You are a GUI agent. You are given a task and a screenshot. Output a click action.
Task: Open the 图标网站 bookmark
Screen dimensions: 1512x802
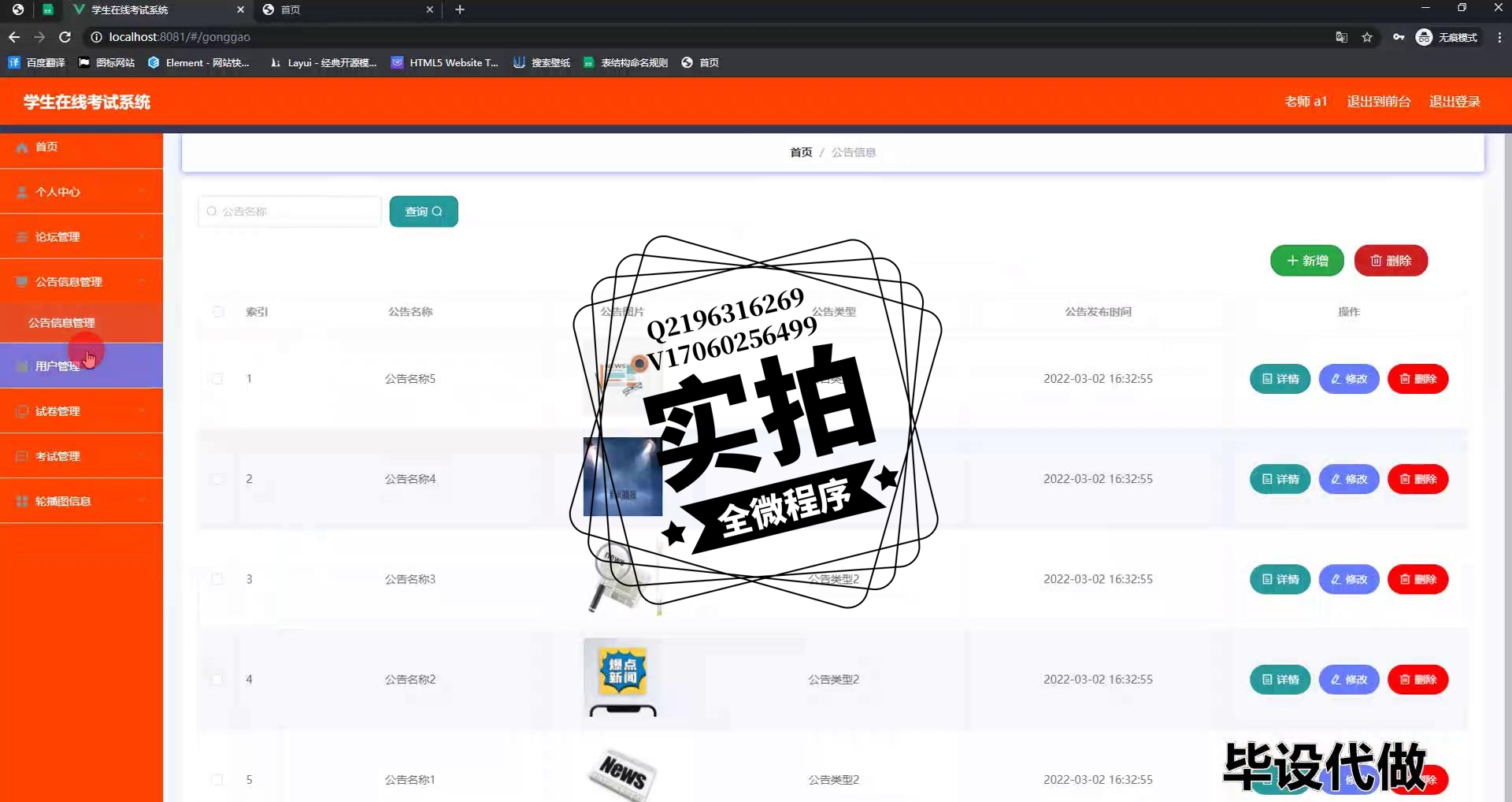[x=107, y=62]
